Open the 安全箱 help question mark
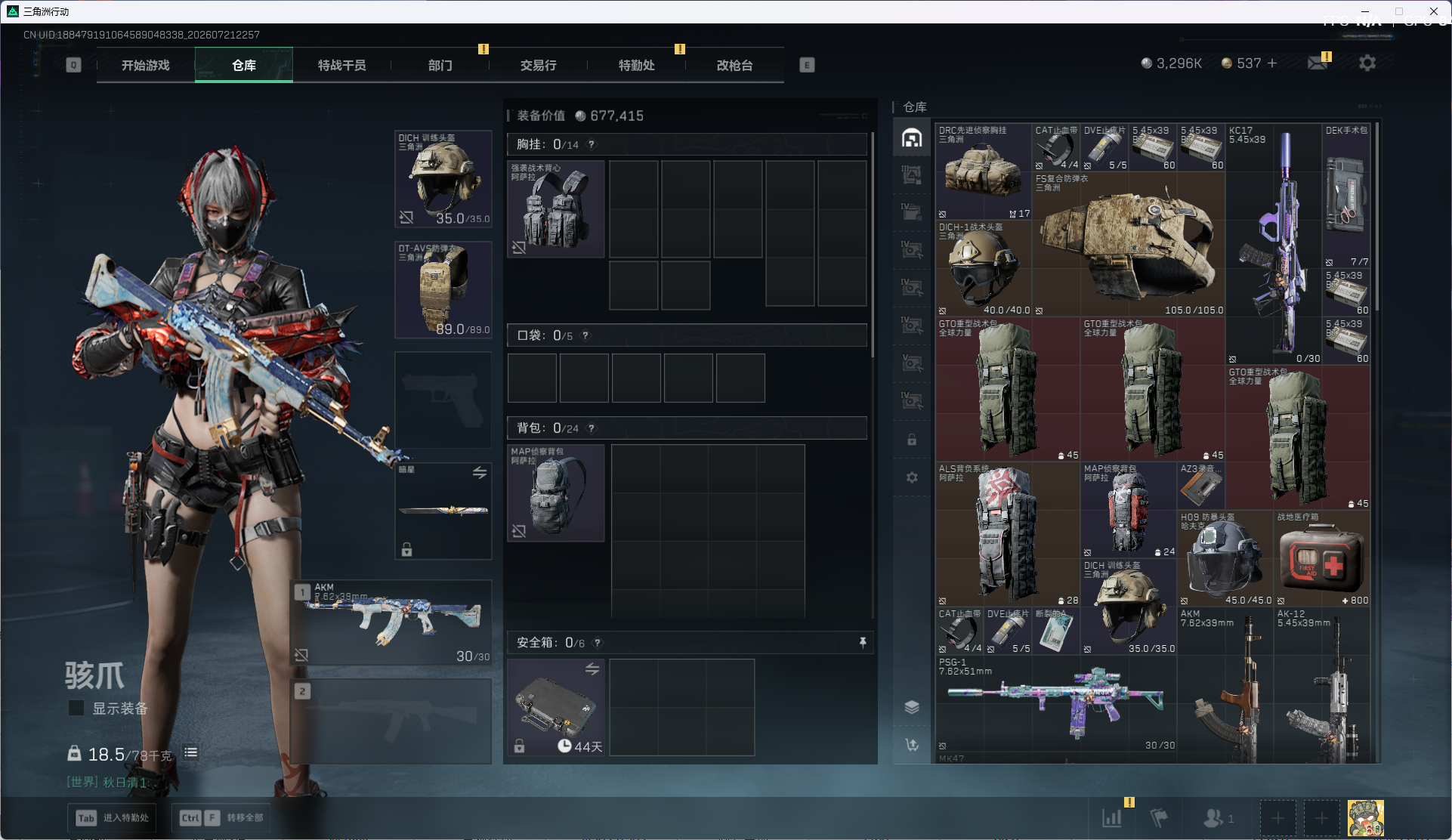This screenshot has width=1452, height=840. click(x=598, y=643)
